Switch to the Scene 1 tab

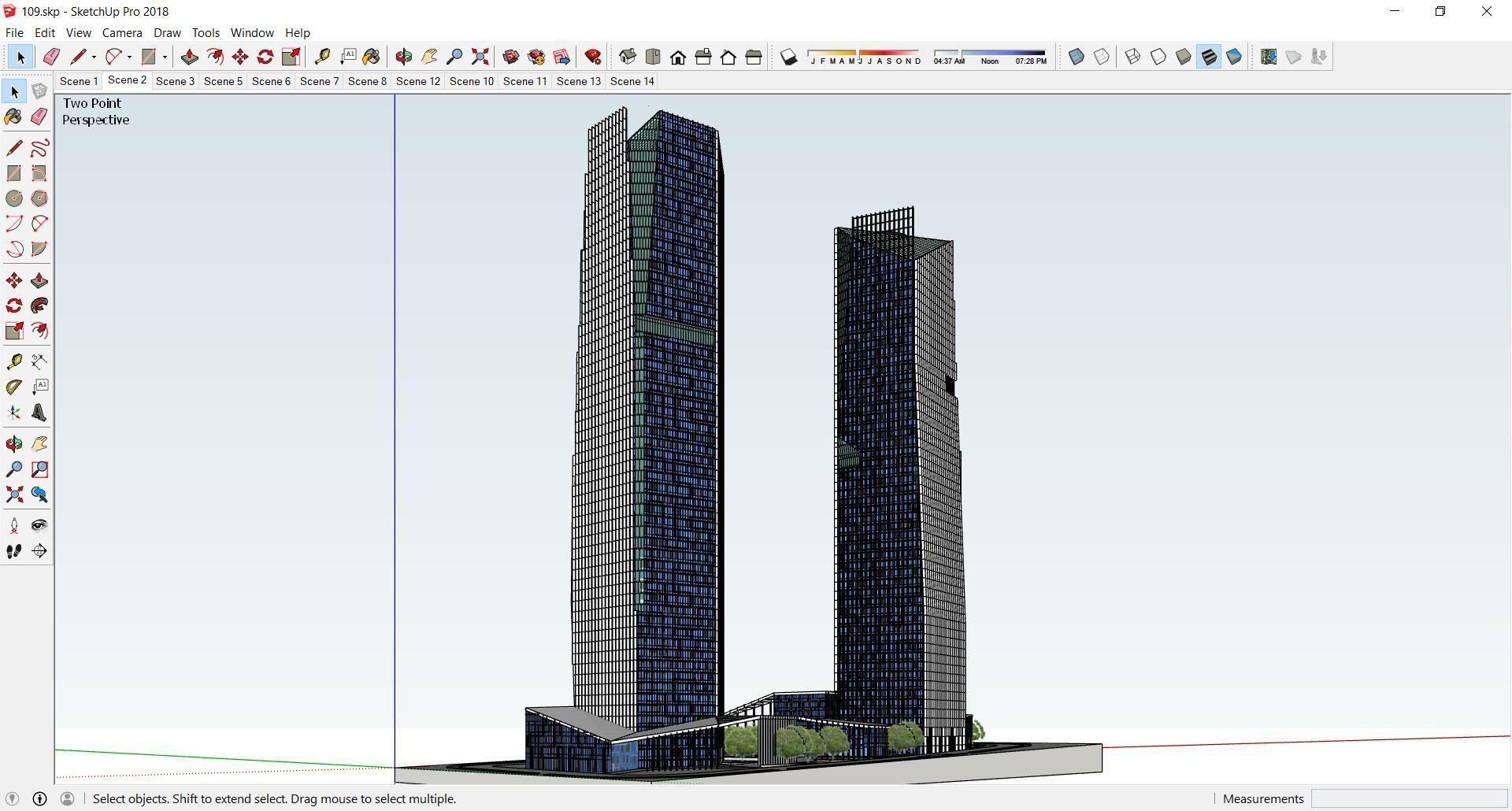click(x=79, y=81)
